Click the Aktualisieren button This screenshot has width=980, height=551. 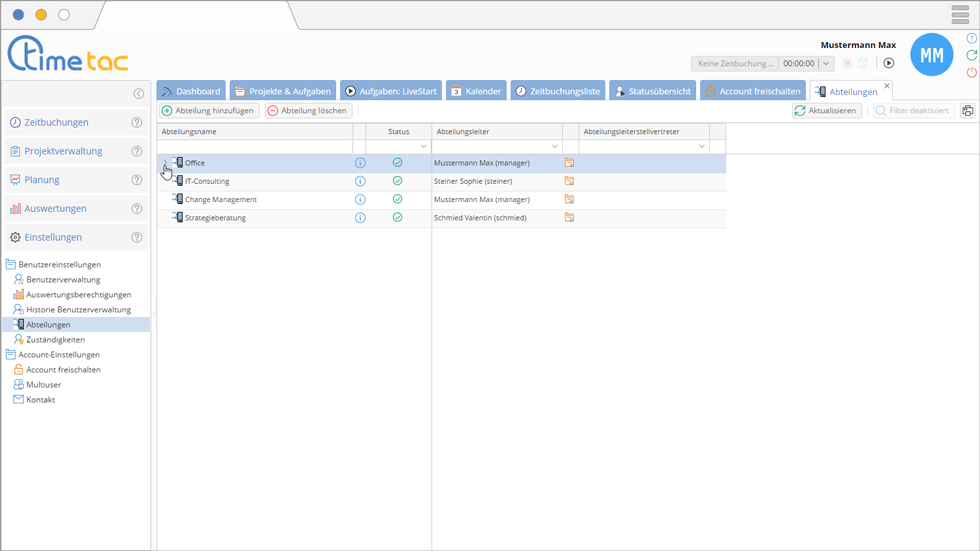pyautogui.click(x=826, y=111)
